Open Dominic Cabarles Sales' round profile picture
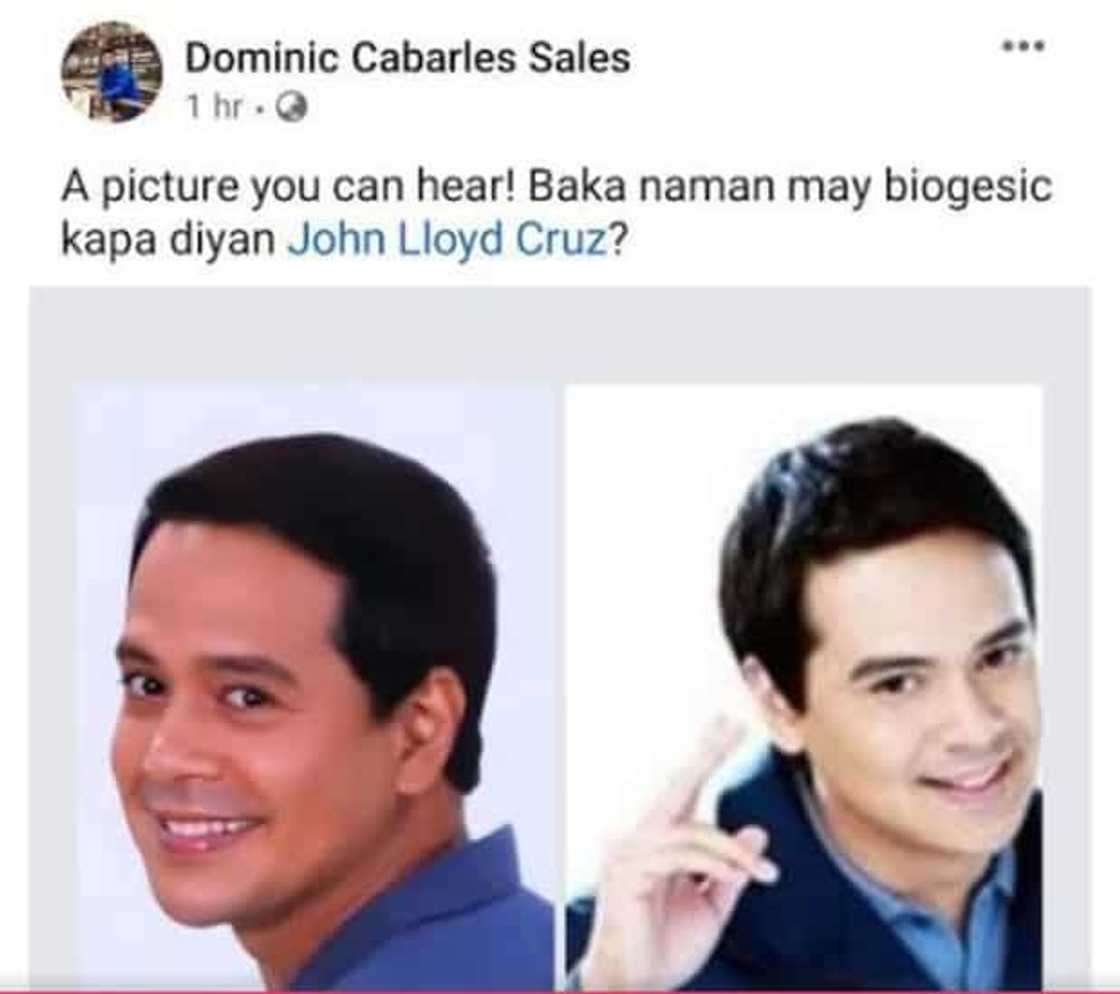The width and height of the screenshot is (1120, 994). pyautogui.click(x=111, y=72)
